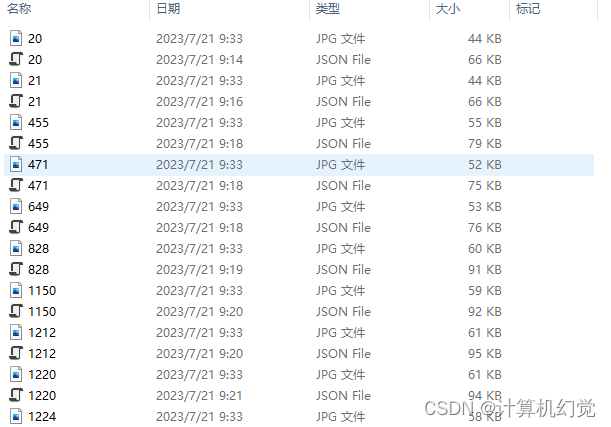
Task: Select the JSON file icon for 455
Action: coord(16,143)
